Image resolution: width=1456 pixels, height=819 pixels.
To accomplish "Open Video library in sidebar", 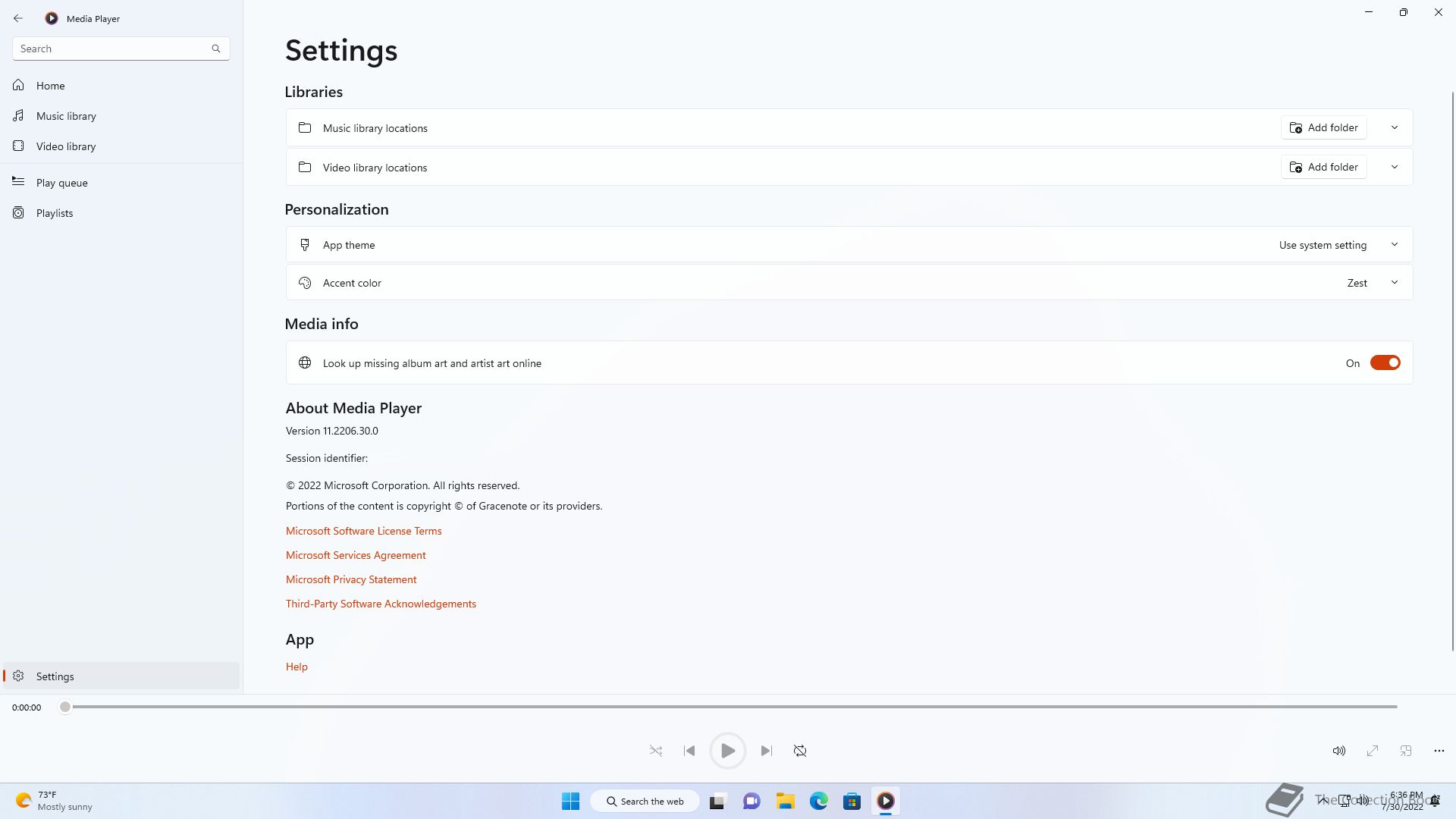I will pos(121,146).
